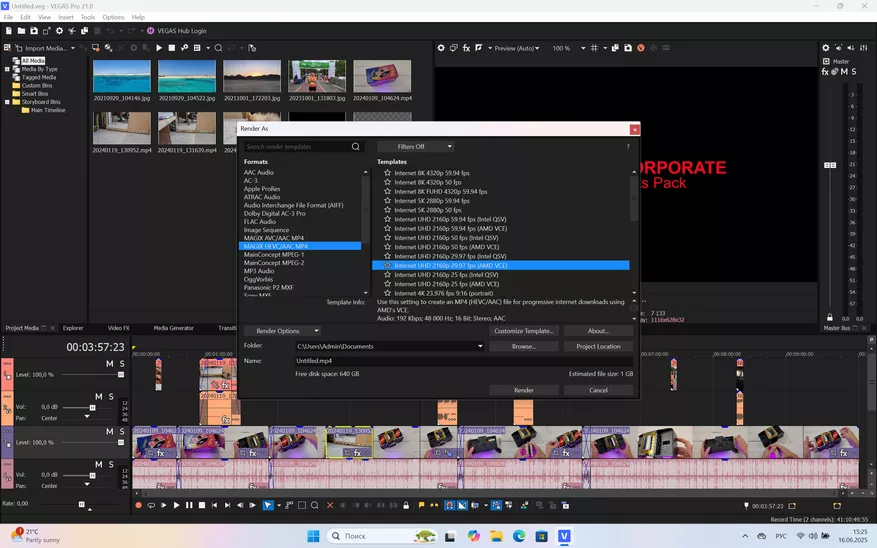Image resolution: width=877 pixels, height=548 pixels.
Task: Start media preview with Project Media play icon
Action: pyautogui.click(x=158, y=48)
